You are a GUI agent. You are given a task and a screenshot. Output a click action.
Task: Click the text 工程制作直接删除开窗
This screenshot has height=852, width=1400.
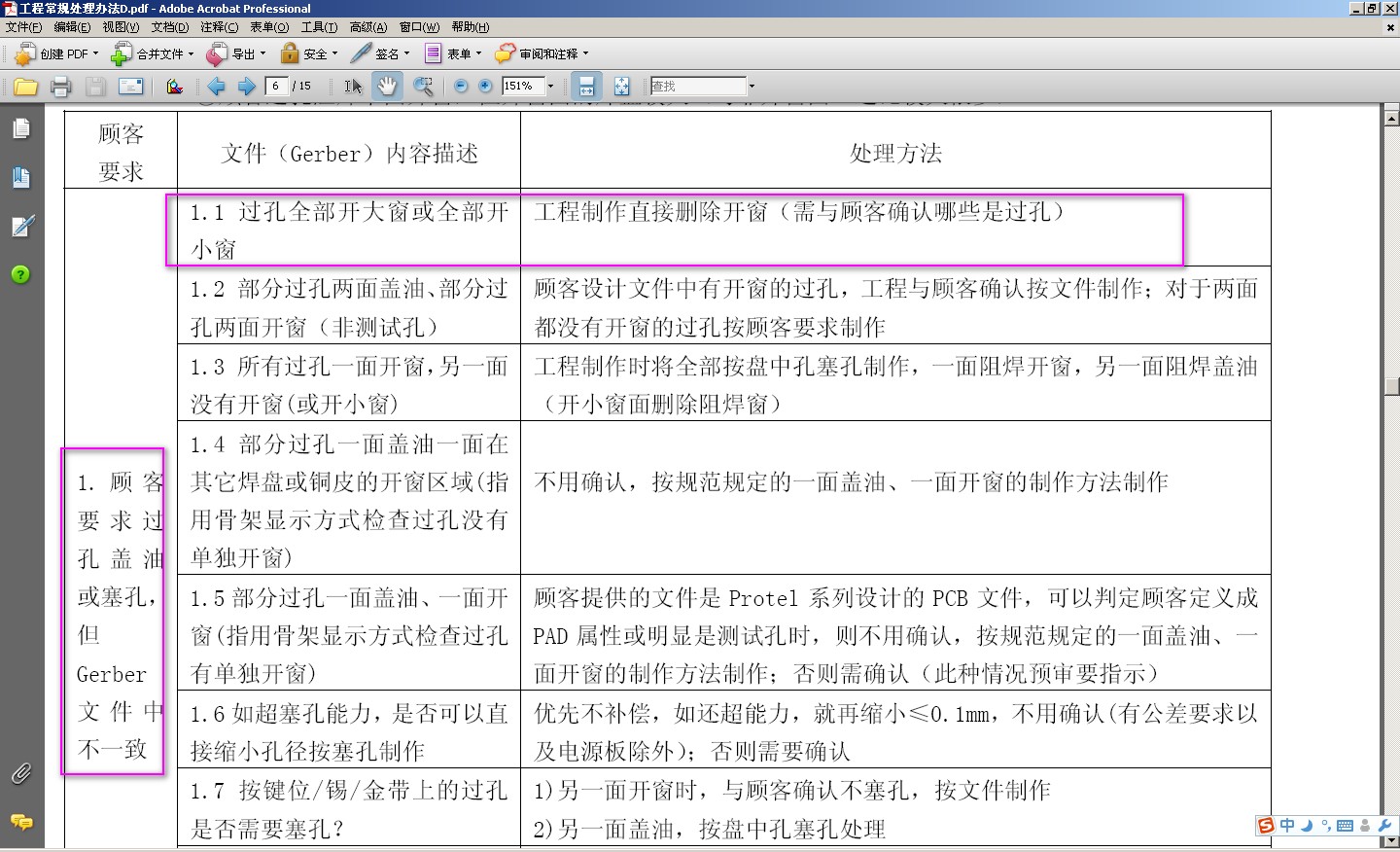click(650, 211)
